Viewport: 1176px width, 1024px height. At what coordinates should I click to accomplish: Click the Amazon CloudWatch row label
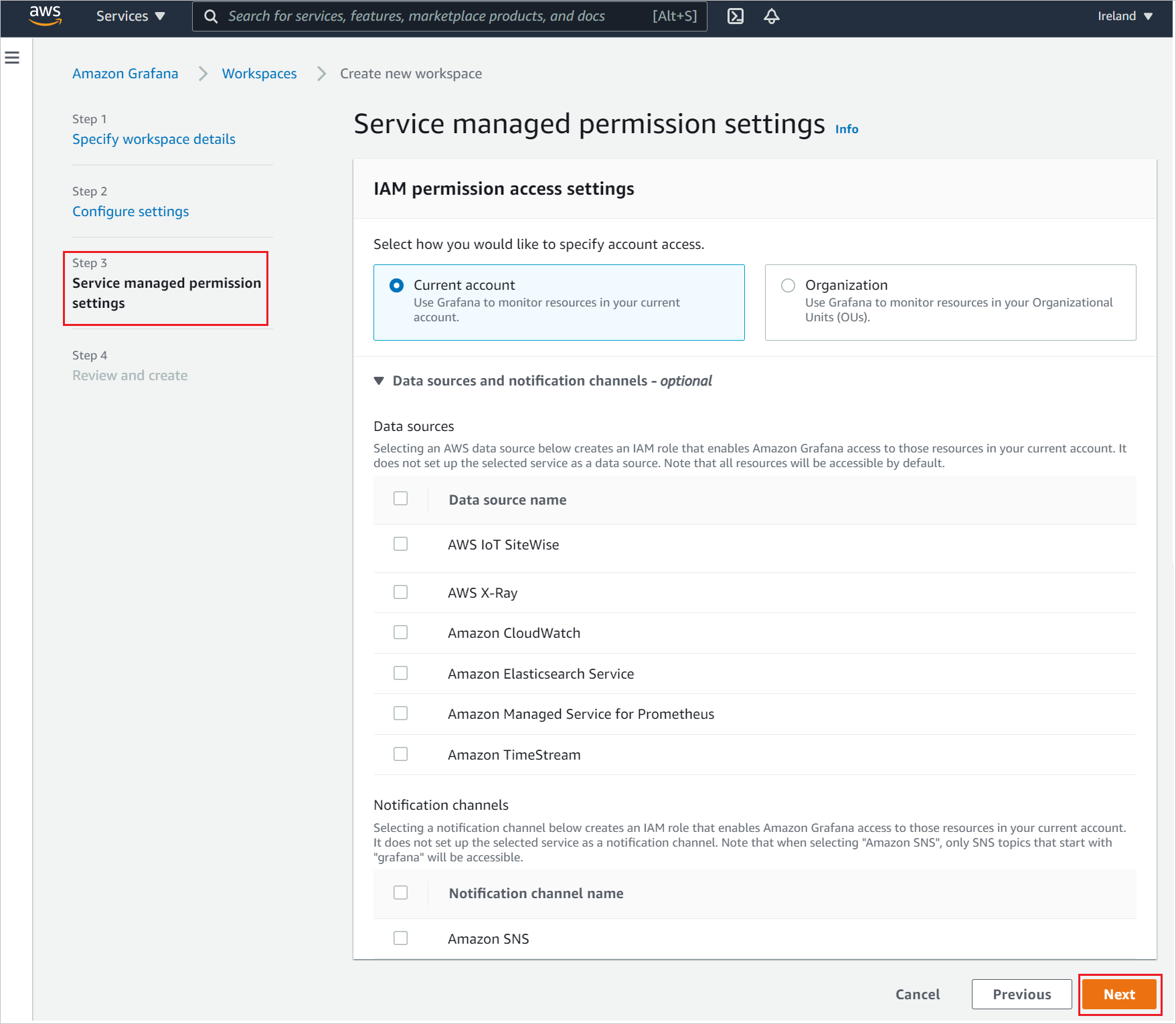point(514,633)
